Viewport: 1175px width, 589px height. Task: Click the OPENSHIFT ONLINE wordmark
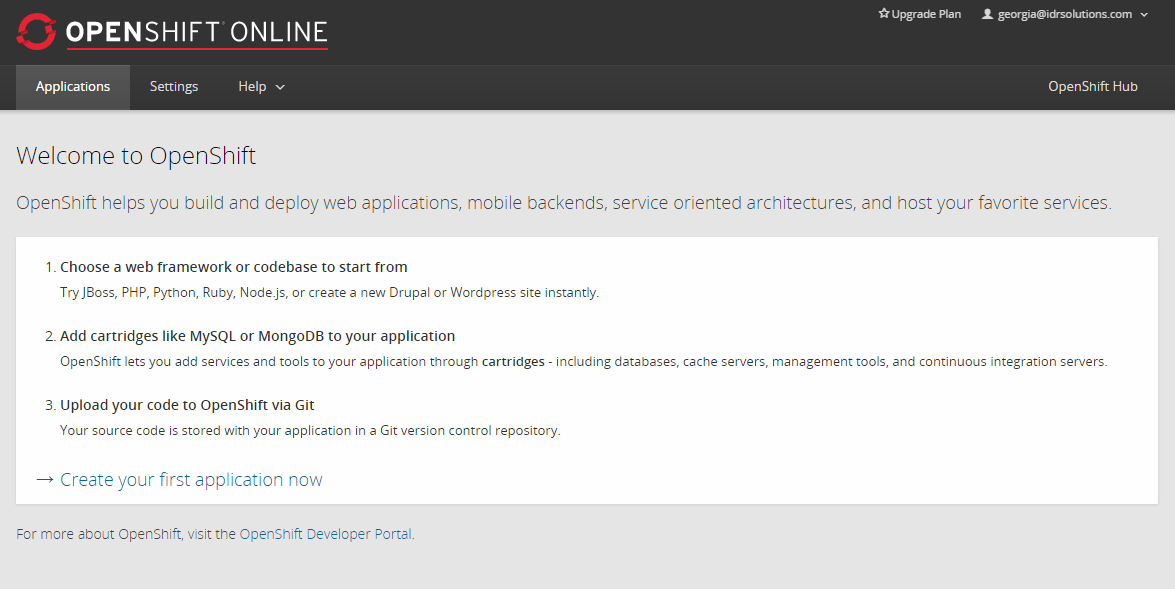point(196,32)
